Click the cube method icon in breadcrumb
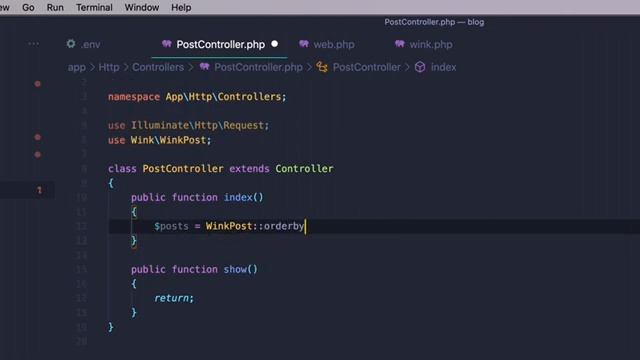 [x=420, y=67]
